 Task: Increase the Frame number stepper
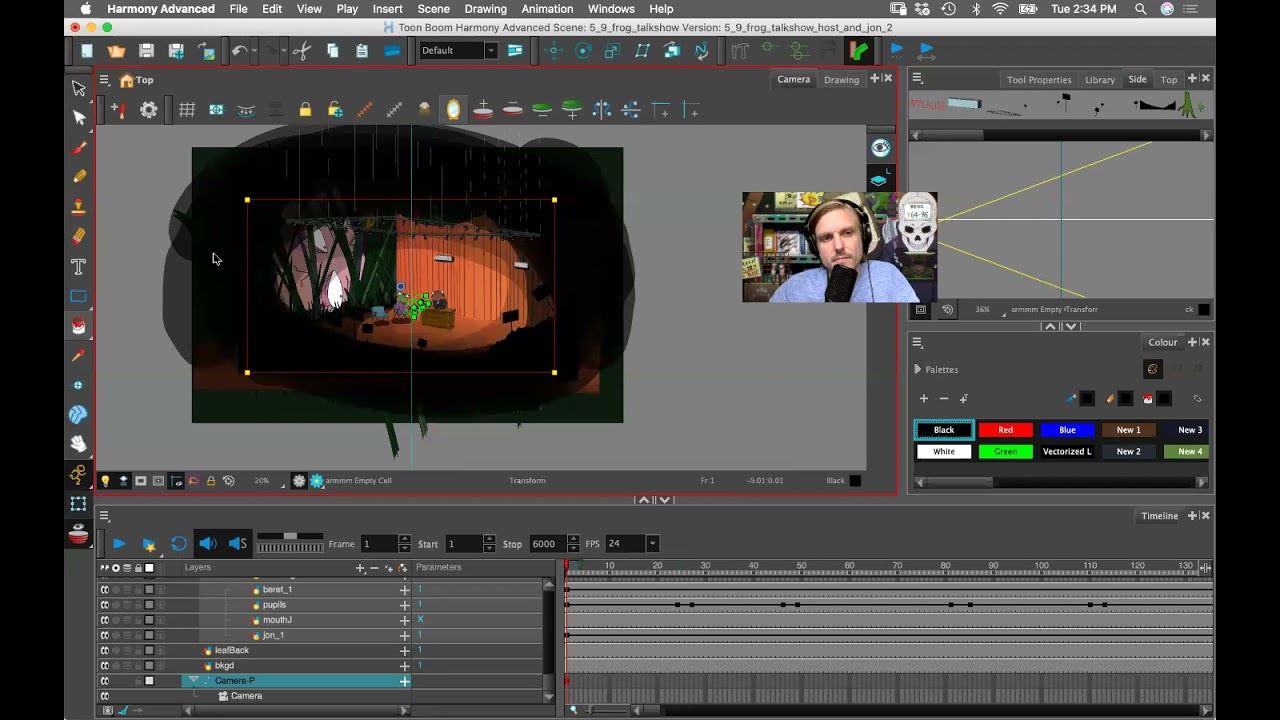tap(404, 540)
